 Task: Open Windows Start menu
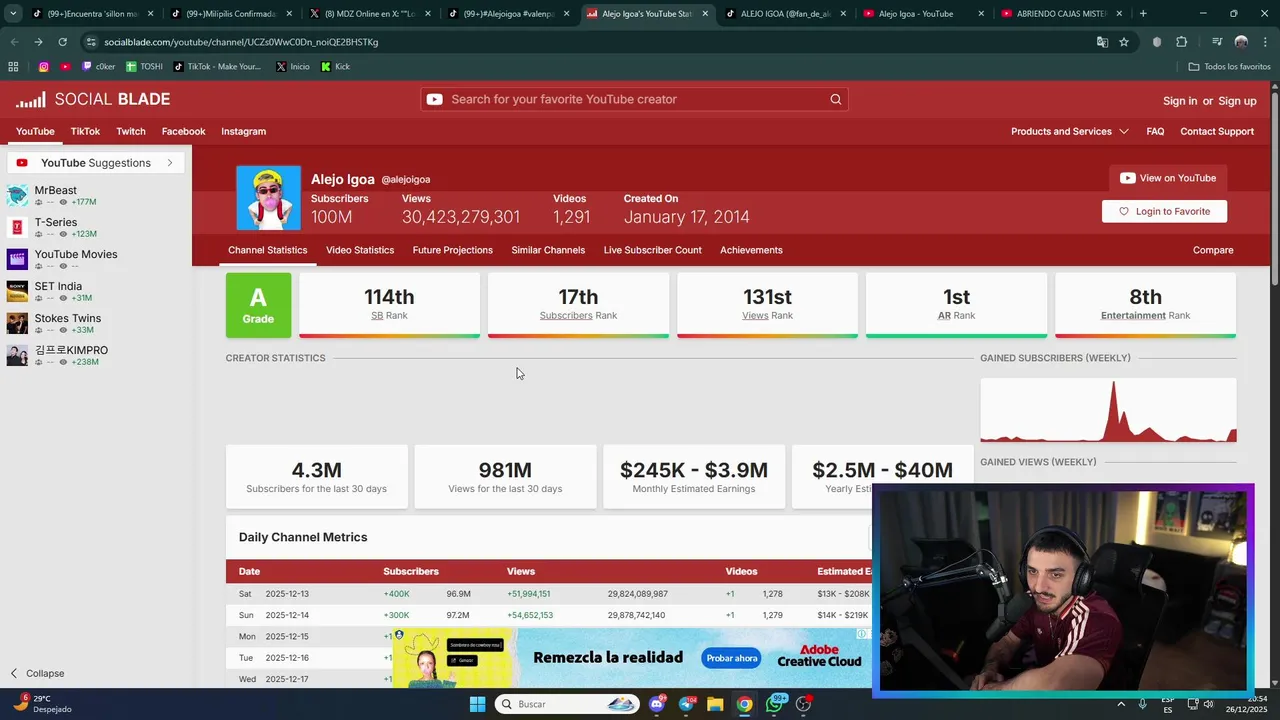point(477,704)
